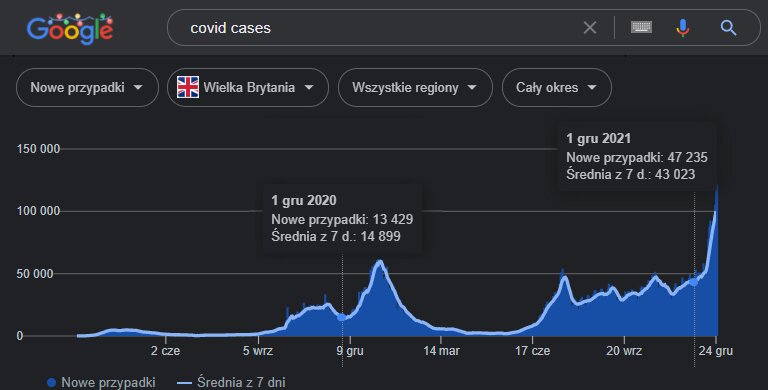The width and height of the screenshot is (768, 390).
Task: Click the '1 gru 2020' tooltip heading
Action: (304, 200)
